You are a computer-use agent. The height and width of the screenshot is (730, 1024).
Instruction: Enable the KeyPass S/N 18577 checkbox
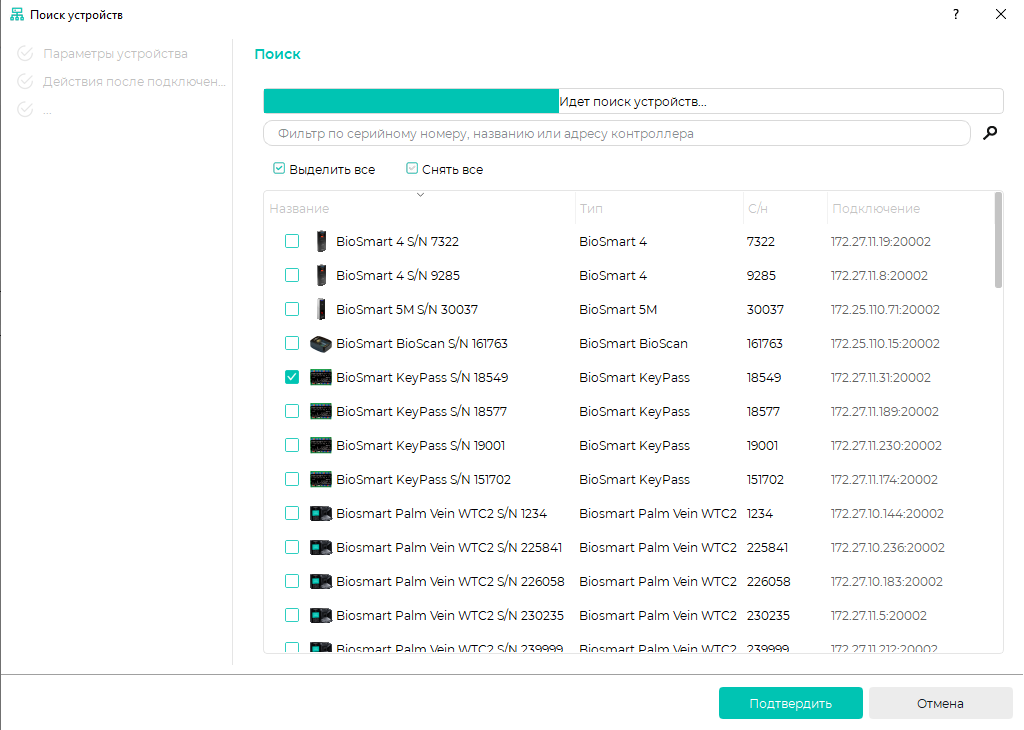(292, 411)
